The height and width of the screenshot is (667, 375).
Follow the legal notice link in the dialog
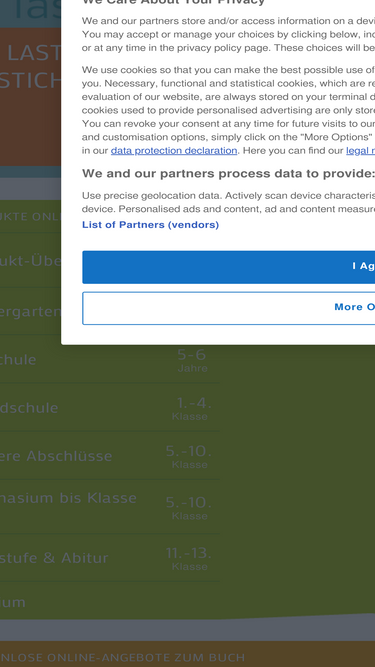361,151
